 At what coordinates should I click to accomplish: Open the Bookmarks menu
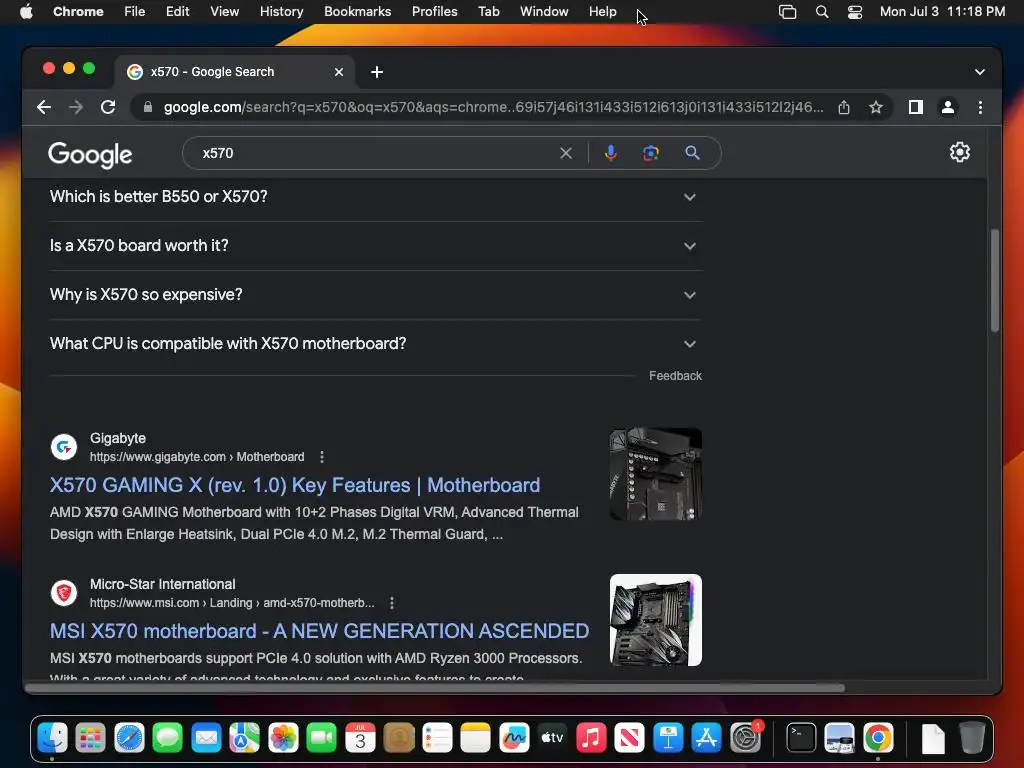358,12
